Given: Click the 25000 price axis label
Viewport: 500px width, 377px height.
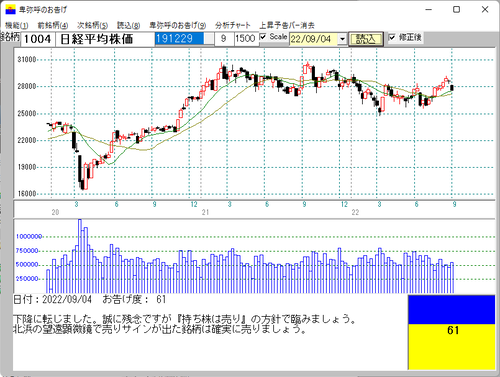Looking at the screenshot, I should click(26, 113).
